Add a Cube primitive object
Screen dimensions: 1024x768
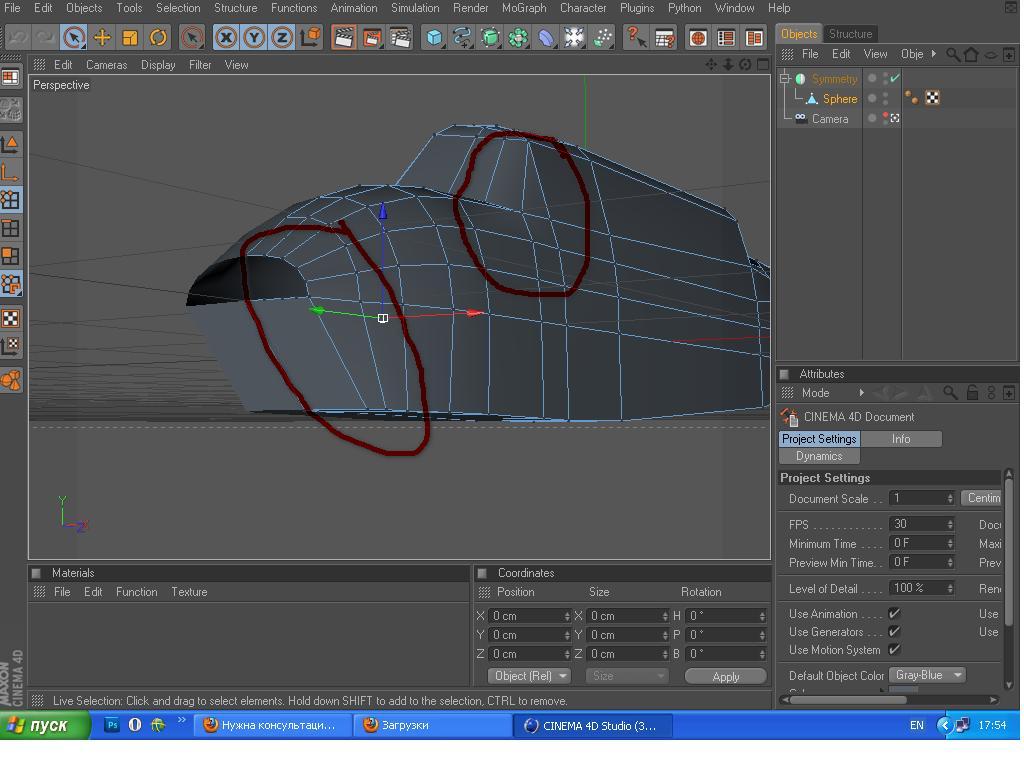pos(434,38)
